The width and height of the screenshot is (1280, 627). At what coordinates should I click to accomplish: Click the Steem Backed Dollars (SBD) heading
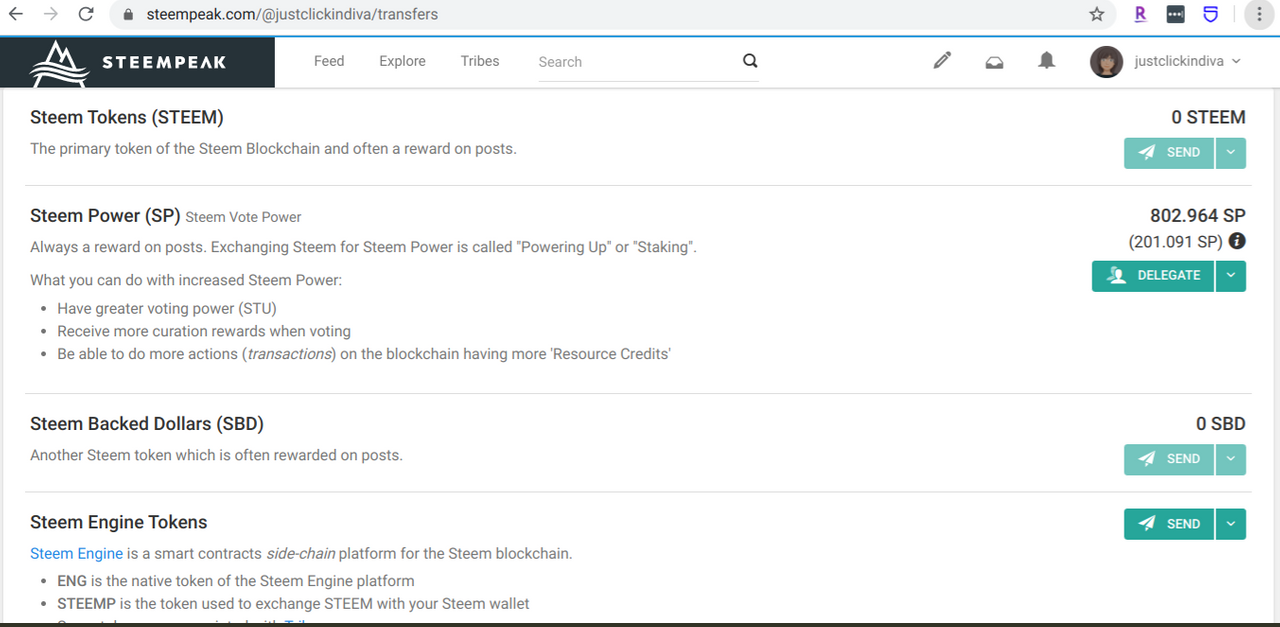[x=147, y=424]
